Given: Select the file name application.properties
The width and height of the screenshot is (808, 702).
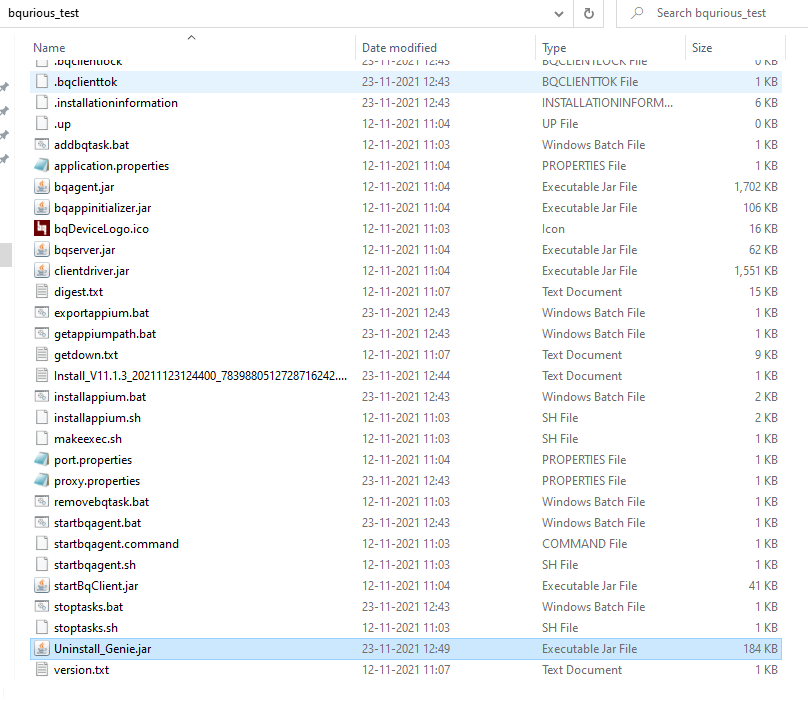Looking at the screenshot, I should pyautogui.click(x=111, y=166).
